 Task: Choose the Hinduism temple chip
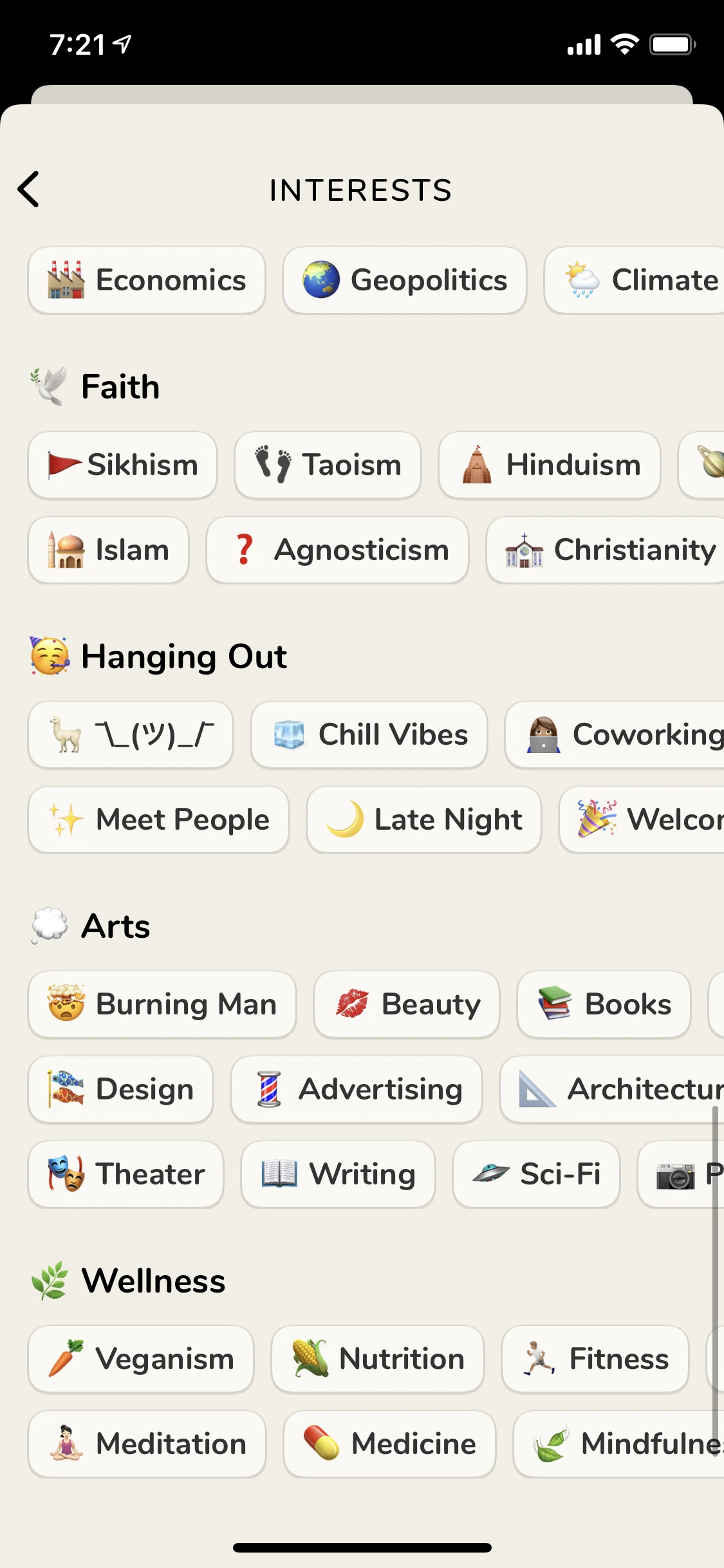550,465
